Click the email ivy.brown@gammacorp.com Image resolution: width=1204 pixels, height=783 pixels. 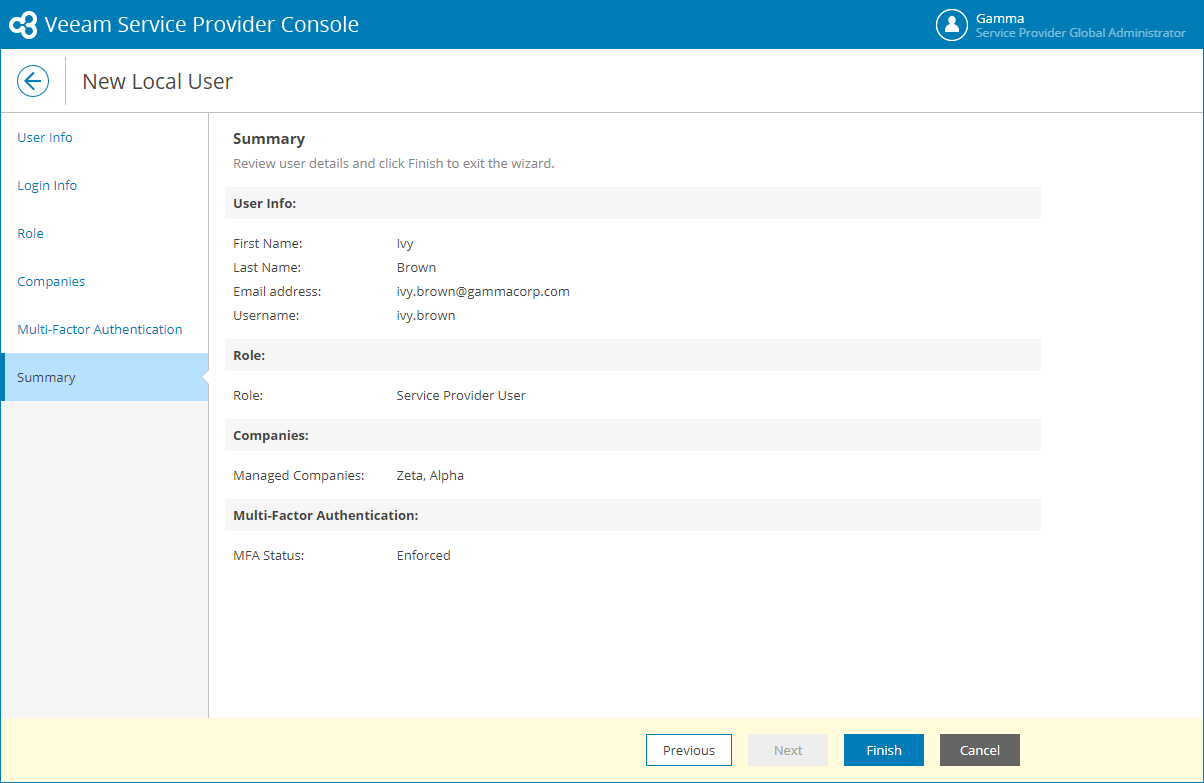pyautogui.click(x=483, y=291)
